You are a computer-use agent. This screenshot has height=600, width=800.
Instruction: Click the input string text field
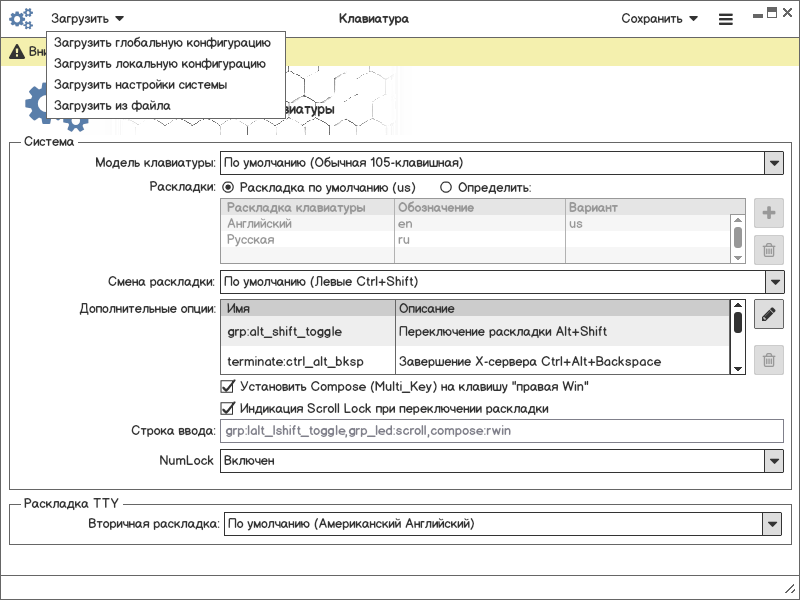pyautogui.click(x=500, y=431)
